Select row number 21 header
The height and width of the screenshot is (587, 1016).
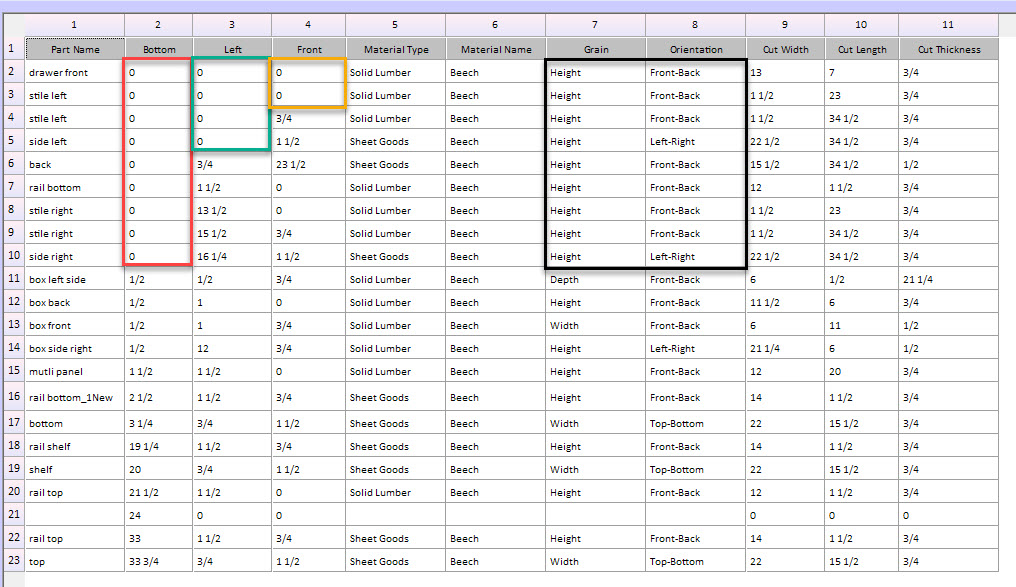click(x=14, y=514)
